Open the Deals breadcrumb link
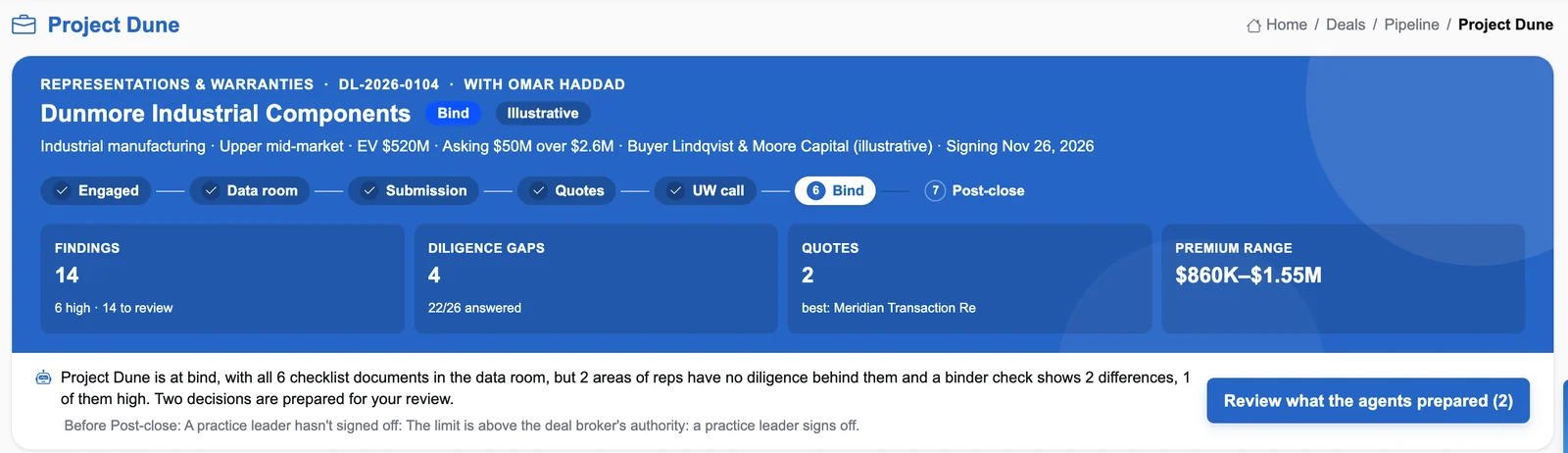Image resolution: width=1568 pixels, height=453 pixels. (1346, 25)
